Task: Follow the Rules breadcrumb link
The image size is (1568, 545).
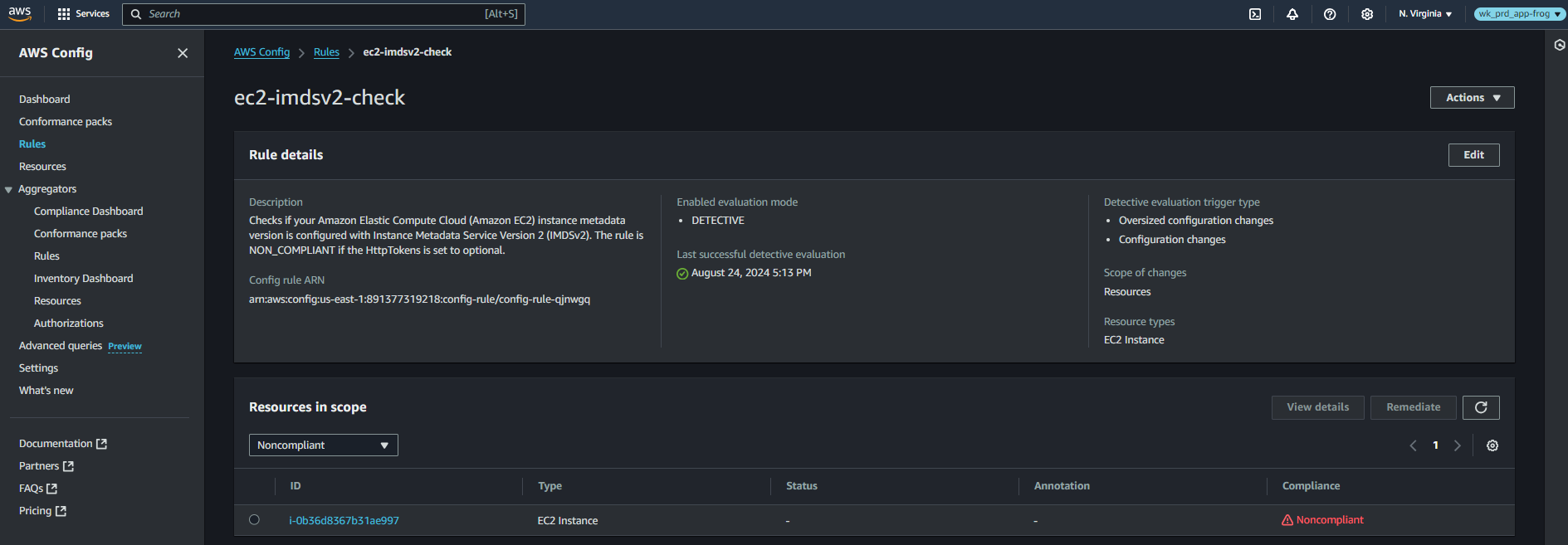Action: [326, 52]
